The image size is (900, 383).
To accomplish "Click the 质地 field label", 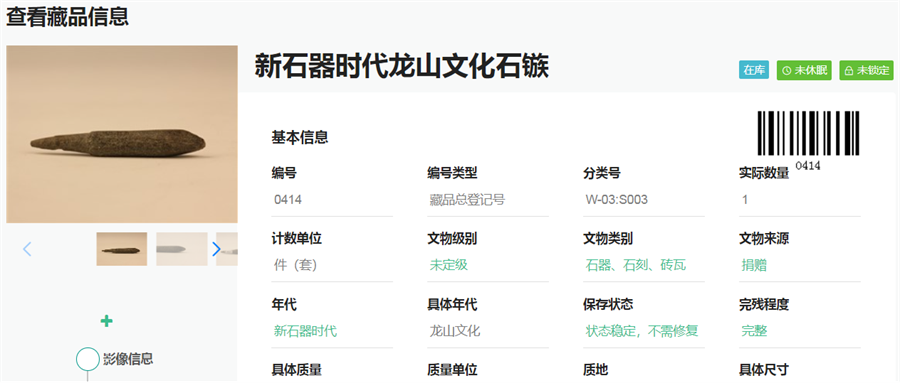I will (596, 370).
